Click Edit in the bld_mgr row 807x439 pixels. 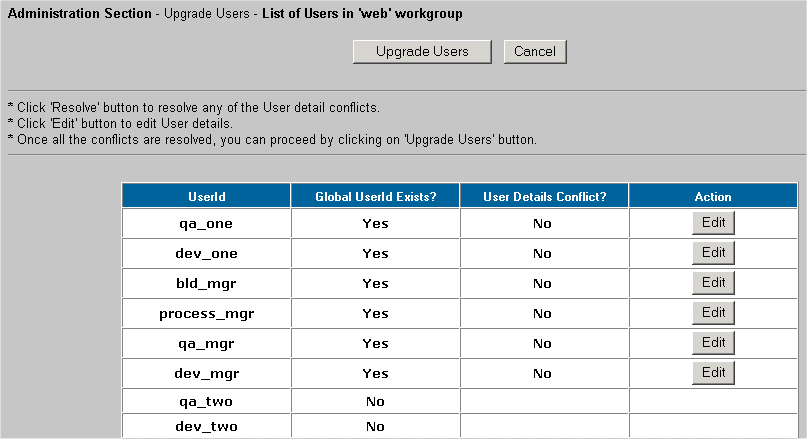tap(713, 283)
